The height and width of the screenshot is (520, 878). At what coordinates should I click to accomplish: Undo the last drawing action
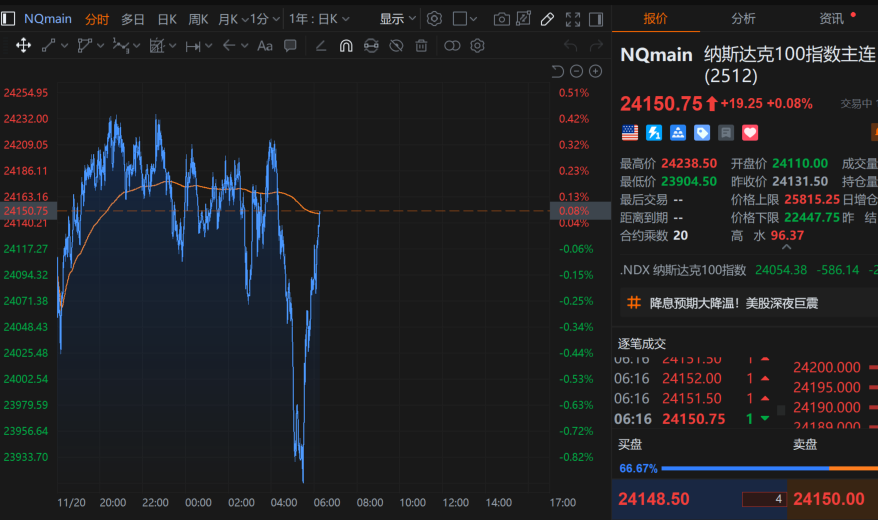coord(571,45)
